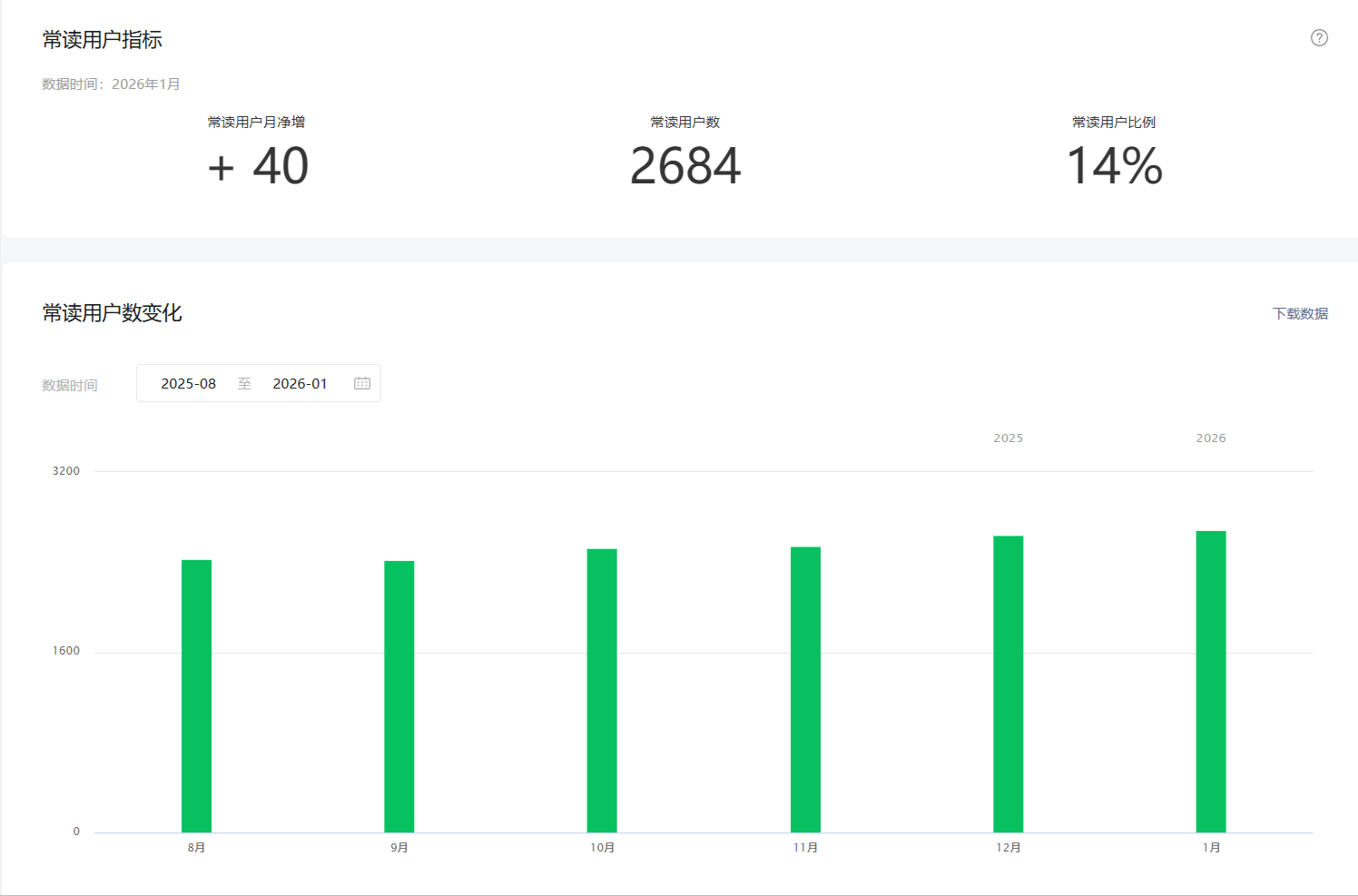1358x896 pixels.
Task: Click the 9月 x-axis label
Action: [x=399, y=848]
